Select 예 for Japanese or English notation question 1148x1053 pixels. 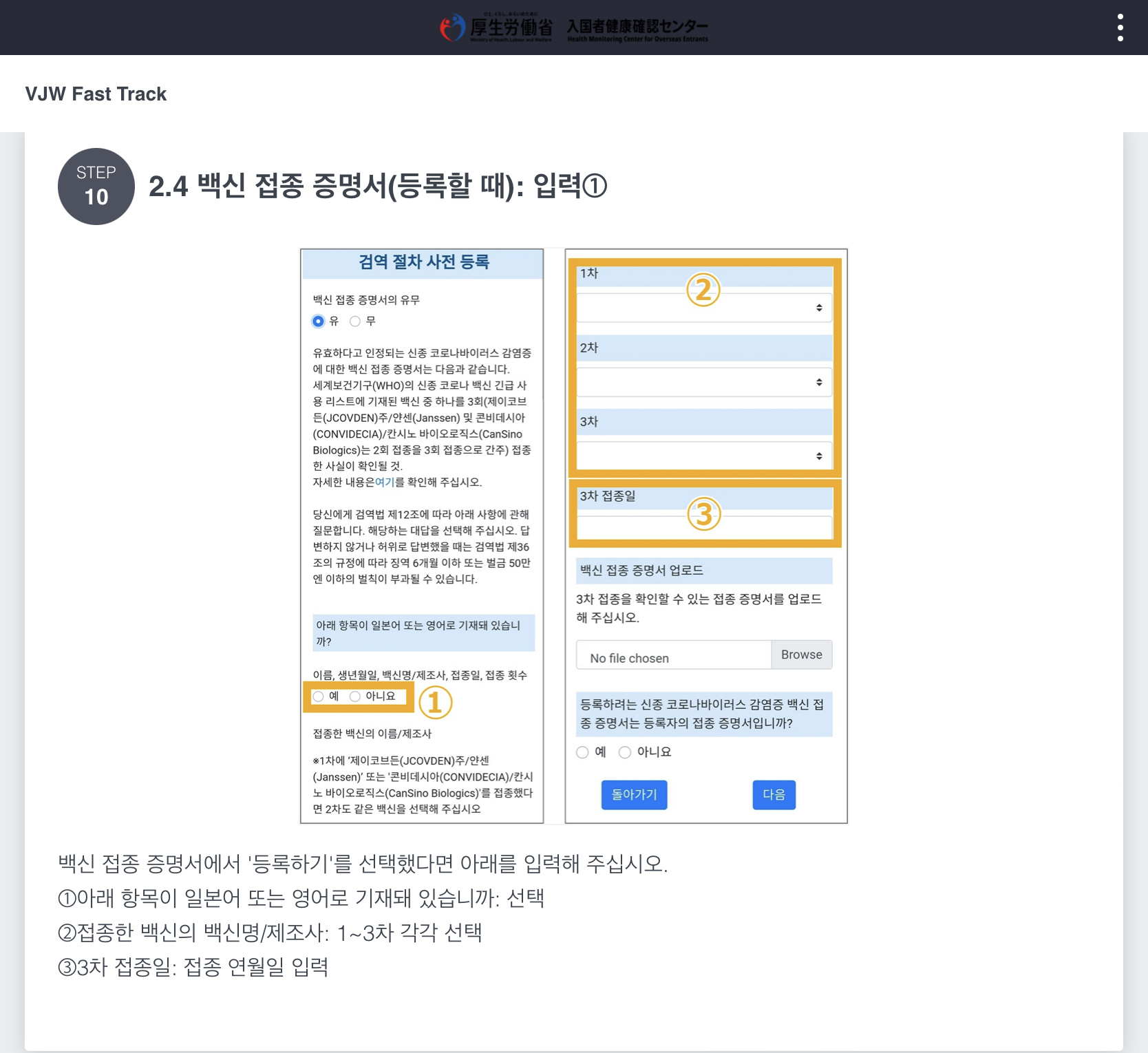[x=318, y=696]
